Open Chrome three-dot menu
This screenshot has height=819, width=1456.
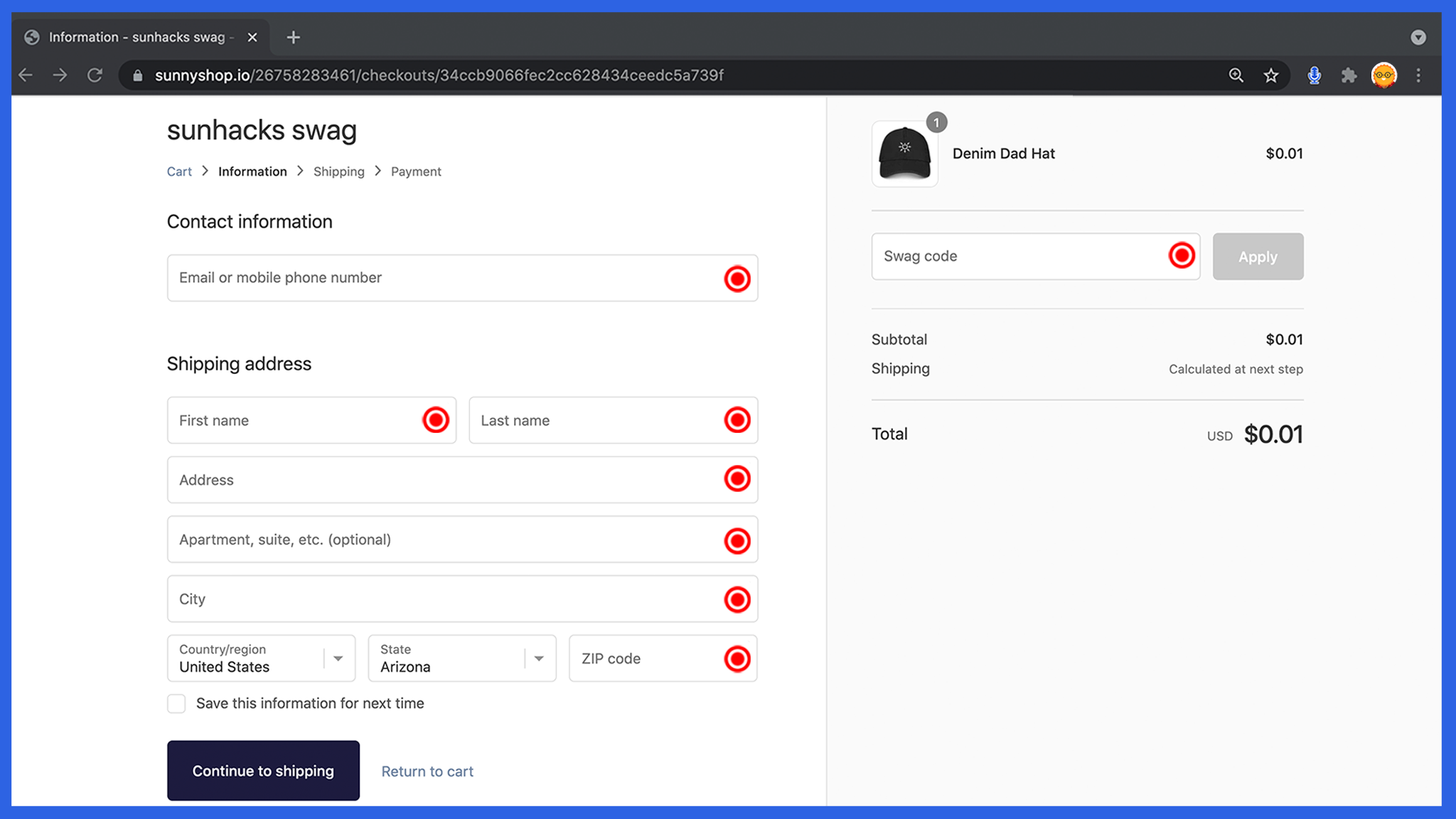tap(1418, 75)
